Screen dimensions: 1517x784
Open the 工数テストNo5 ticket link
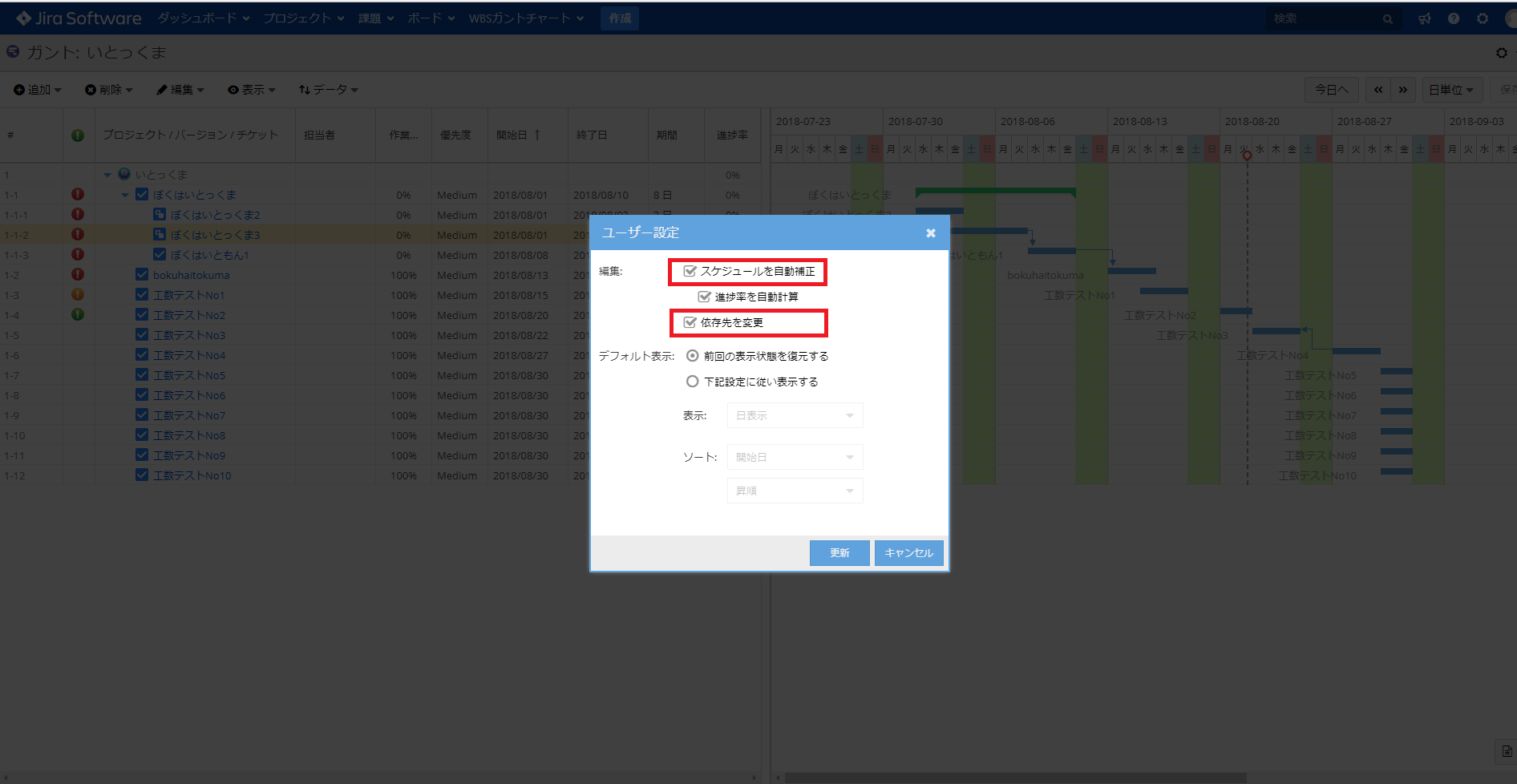pyautogui.click(x=189, y=375)
